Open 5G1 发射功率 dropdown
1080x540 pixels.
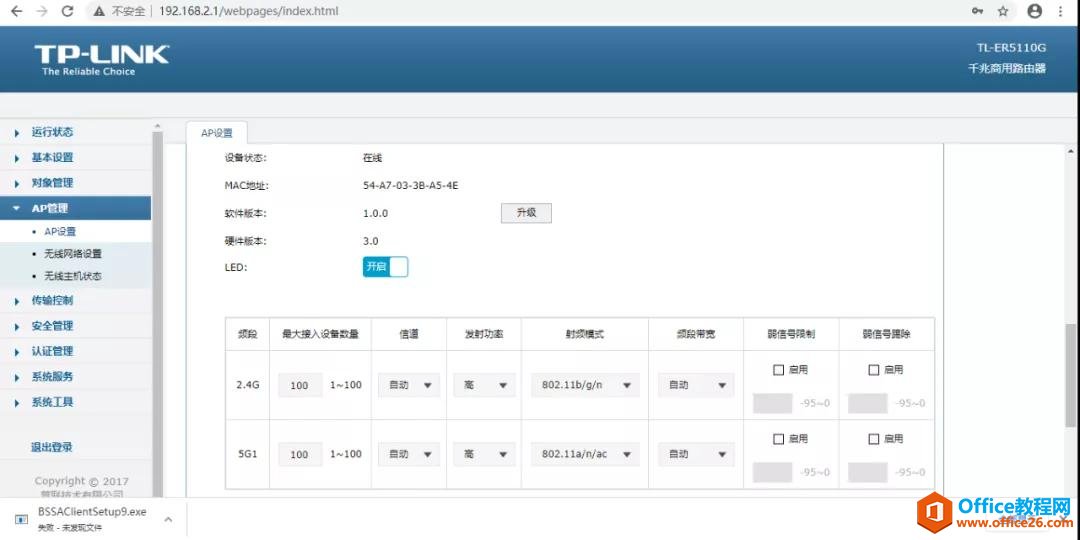click(x=484, y=455)
